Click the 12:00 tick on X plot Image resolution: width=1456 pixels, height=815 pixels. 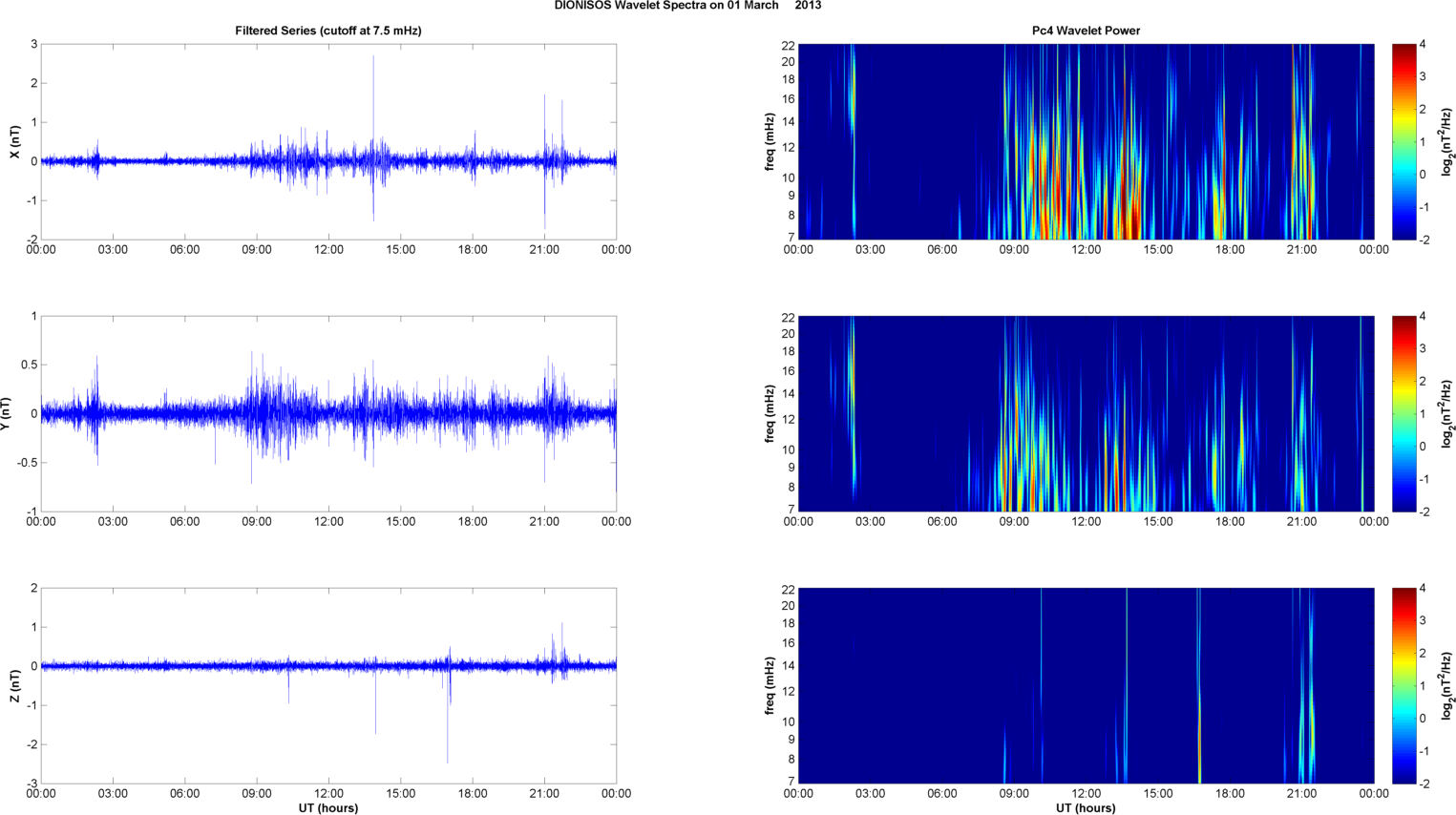328,250
